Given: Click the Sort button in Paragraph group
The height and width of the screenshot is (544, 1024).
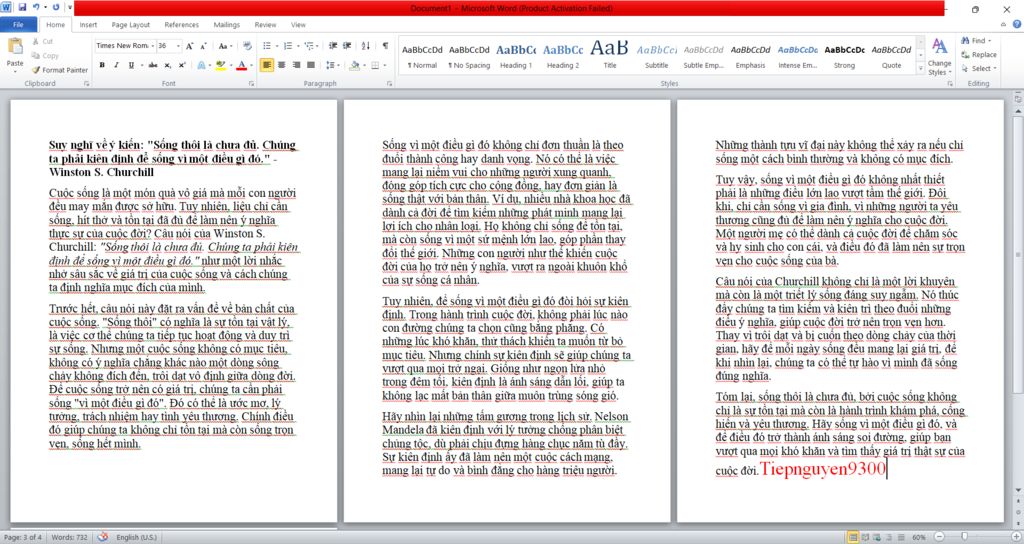Looking at the screenshot, I should pyautogui.click(x=367, y=45).
